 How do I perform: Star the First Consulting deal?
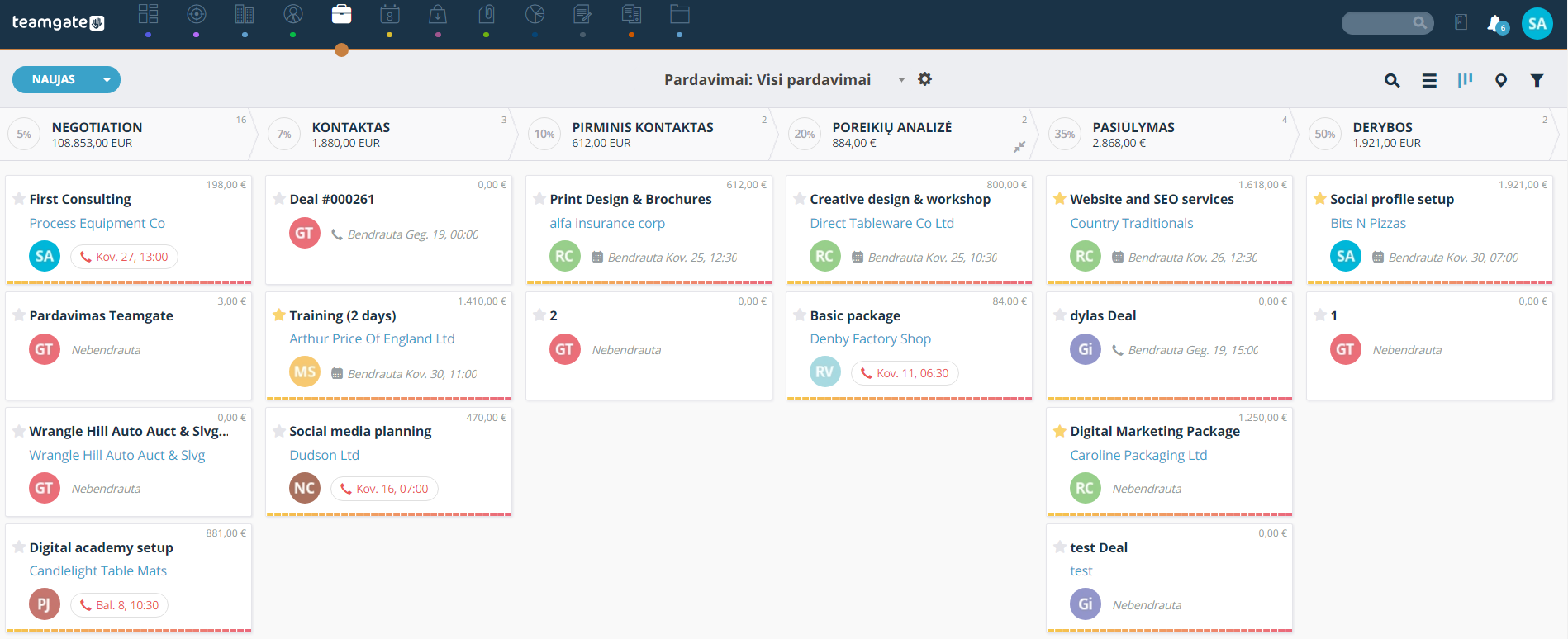point(19,199)
